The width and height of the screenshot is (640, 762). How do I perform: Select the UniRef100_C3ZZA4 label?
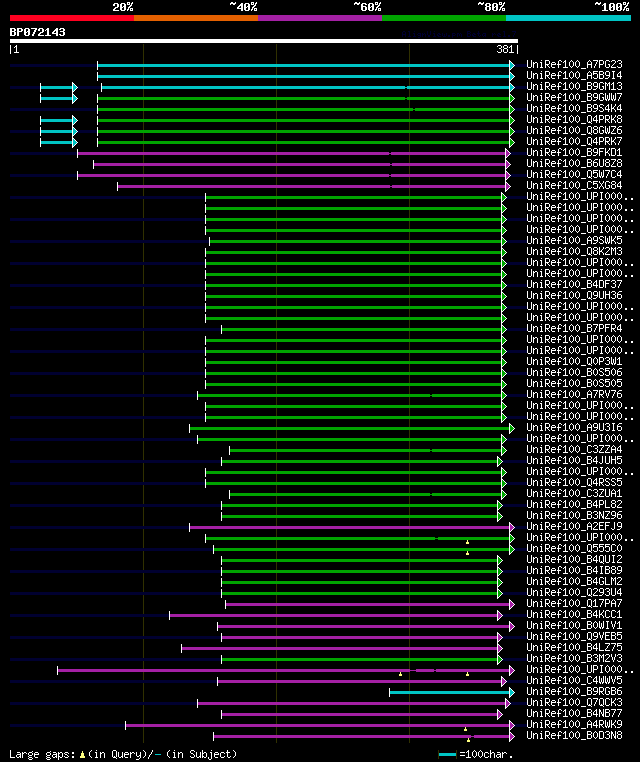(x=574, y=449)
